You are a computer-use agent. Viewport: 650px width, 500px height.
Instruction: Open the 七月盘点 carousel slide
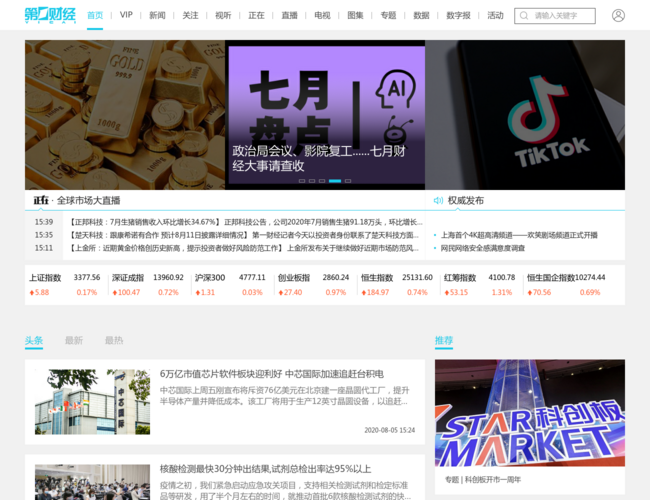[x=325, y=115]
